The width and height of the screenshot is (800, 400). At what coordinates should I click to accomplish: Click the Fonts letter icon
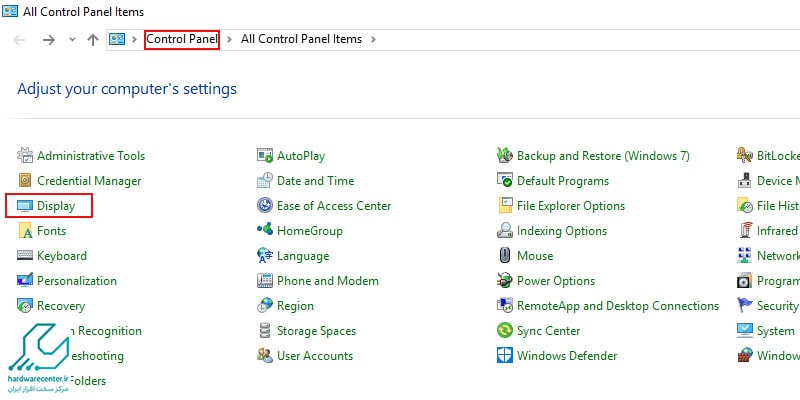(x=25, y=231)
